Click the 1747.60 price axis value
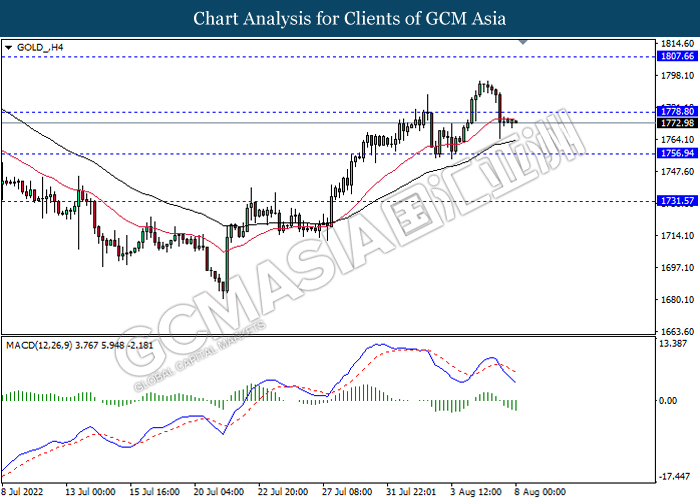Screen dimensions: 700x500 click(x=677, y=171)
